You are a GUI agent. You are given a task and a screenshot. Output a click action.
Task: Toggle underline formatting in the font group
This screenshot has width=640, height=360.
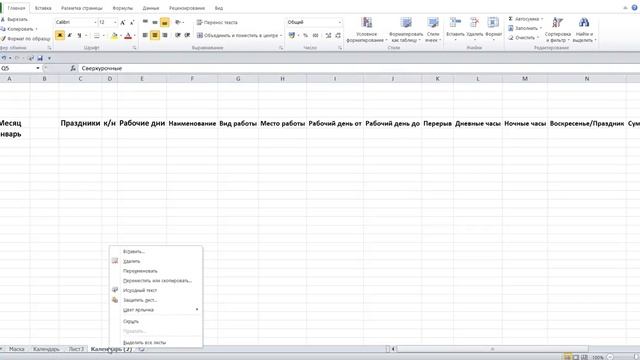tap(79, 36)
